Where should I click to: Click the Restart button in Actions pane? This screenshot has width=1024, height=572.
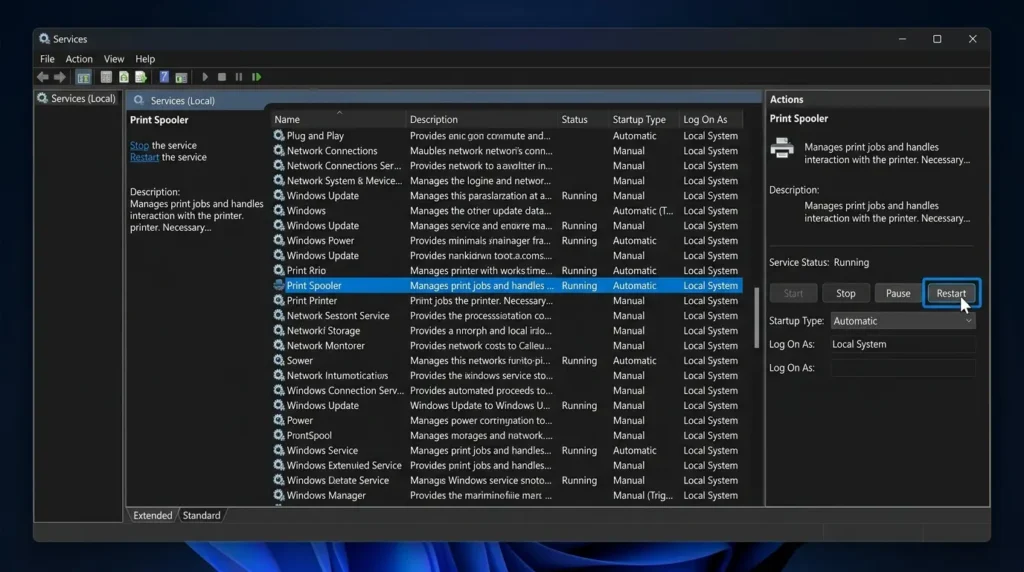pos(951,293)
